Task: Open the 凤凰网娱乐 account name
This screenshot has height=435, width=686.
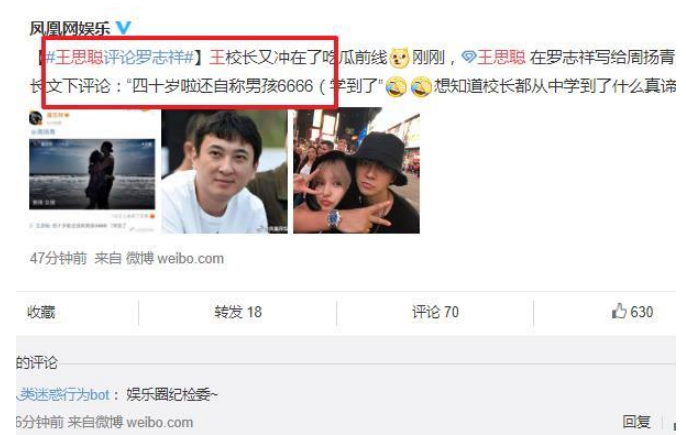Action: pyautogui.click(x=70, y=28)
